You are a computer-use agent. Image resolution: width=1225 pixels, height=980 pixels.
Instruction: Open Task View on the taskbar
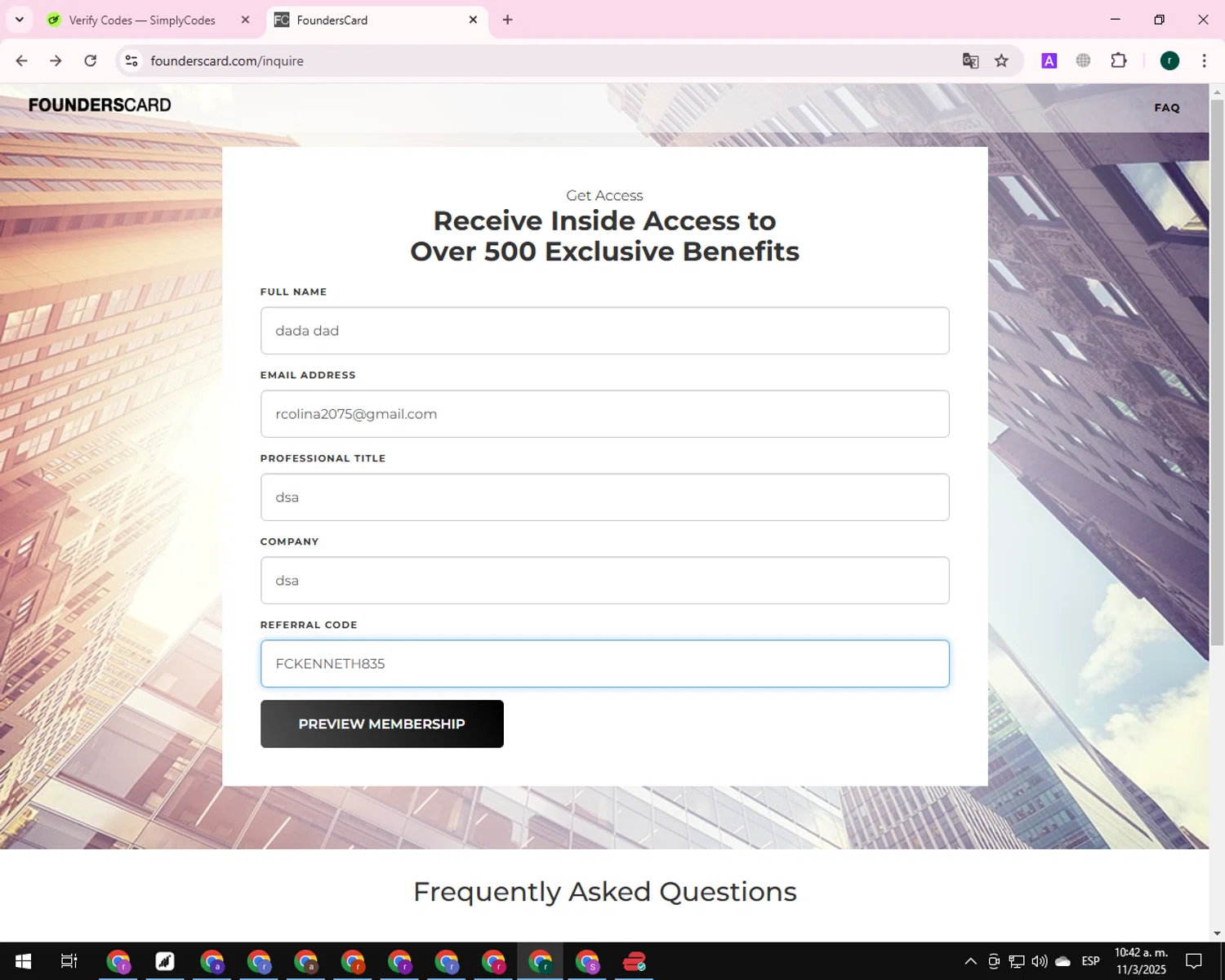(x=69, y=961)
